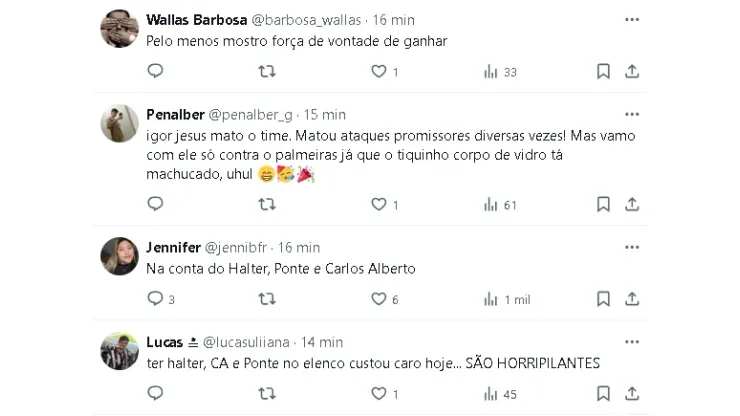The width and height of the screenshot is (740, 416).
Task: Bookmark Lucas's tweet
Action: (603, 394)
